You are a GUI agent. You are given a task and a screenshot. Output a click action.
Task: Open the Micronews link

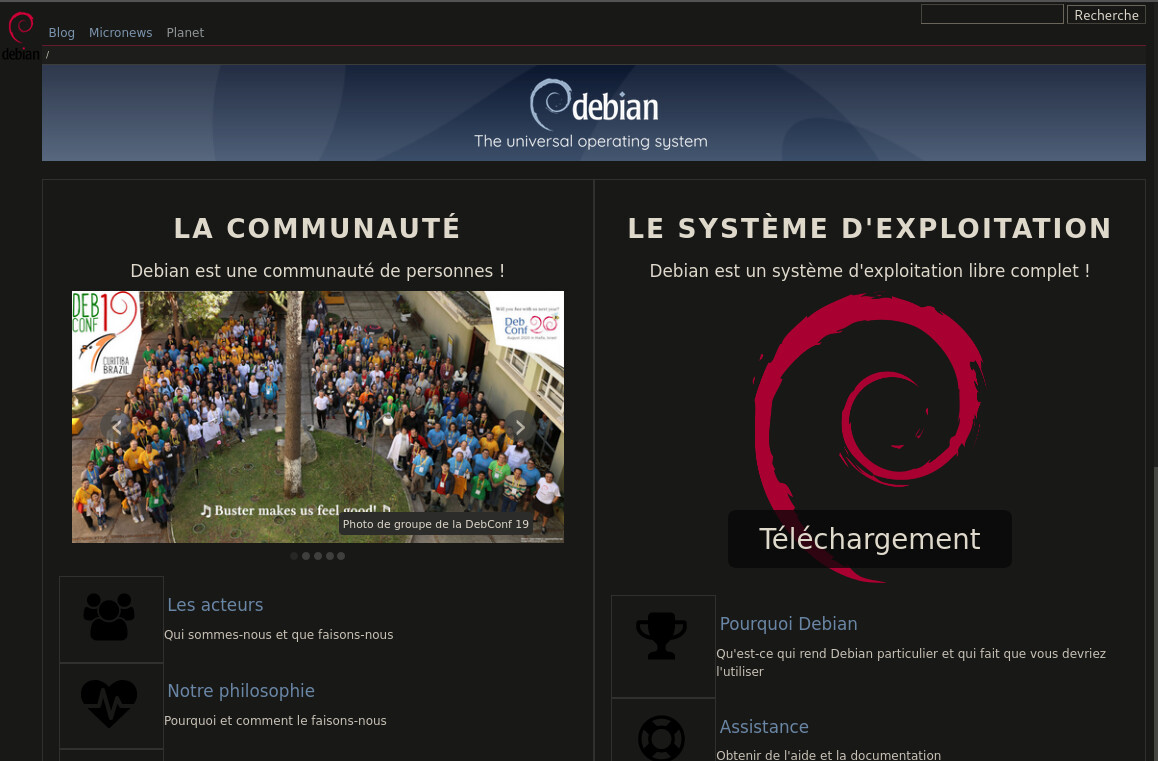tap(120, 33)
